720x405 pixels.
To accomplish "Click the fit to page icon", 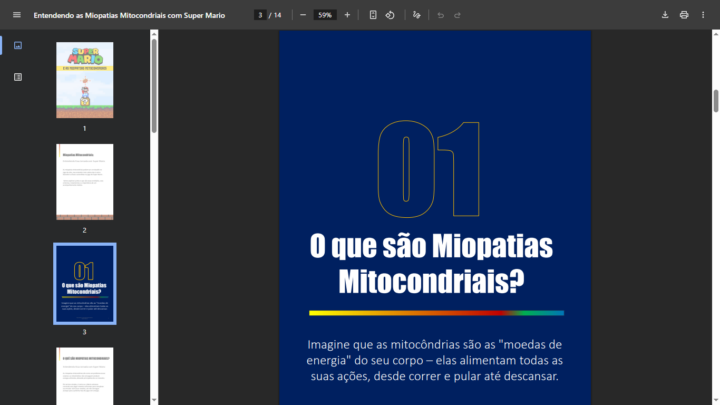I will point(373,15).
